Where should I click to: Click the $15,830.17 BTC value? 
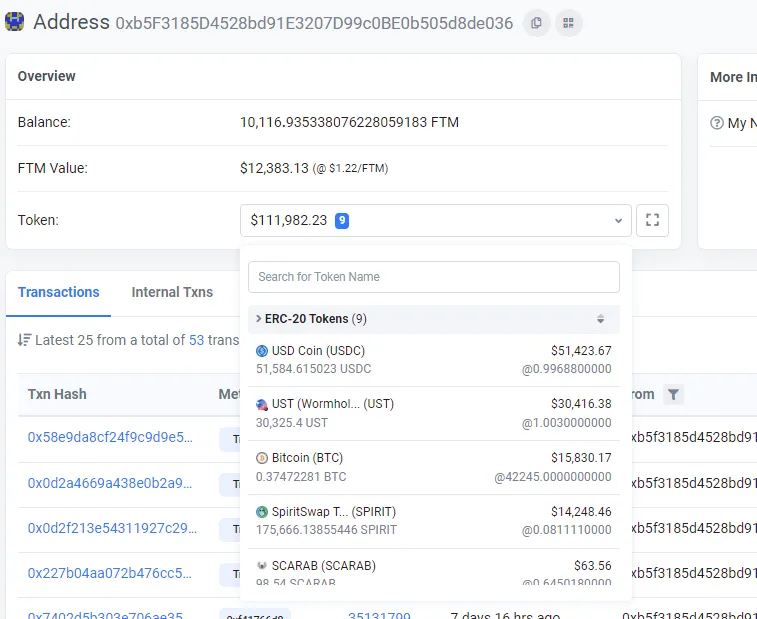(x=581, y=458)
